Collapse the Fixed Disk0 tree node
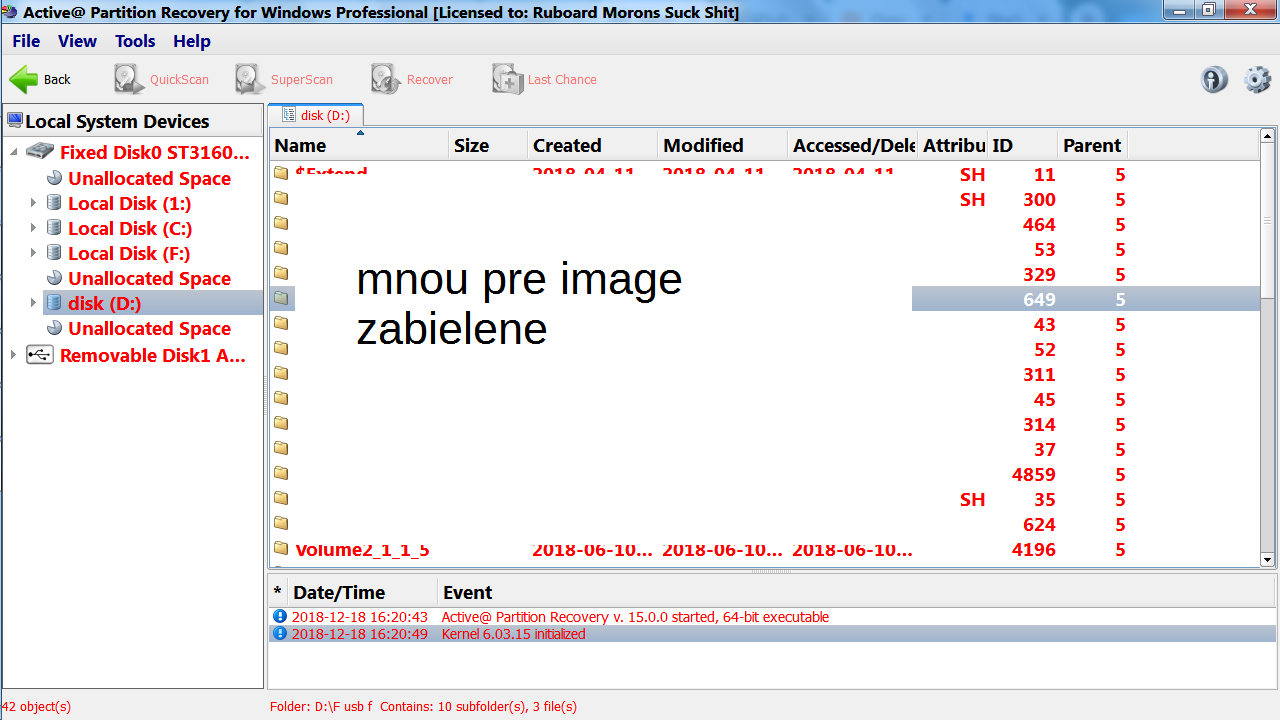 [14, 152]
